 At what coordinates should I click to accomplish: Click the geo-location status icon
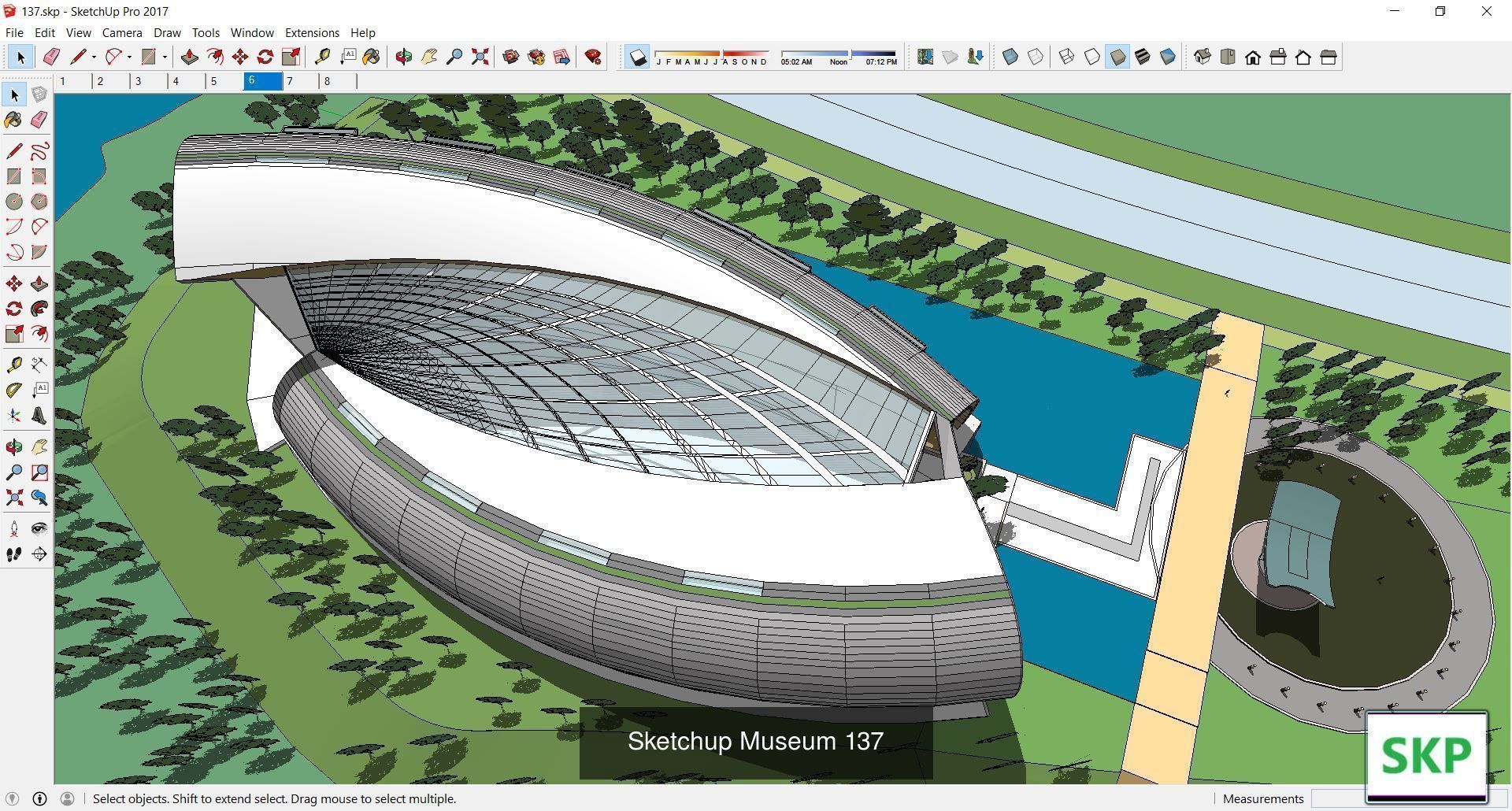pyautogui.click(x=12, y=798)
